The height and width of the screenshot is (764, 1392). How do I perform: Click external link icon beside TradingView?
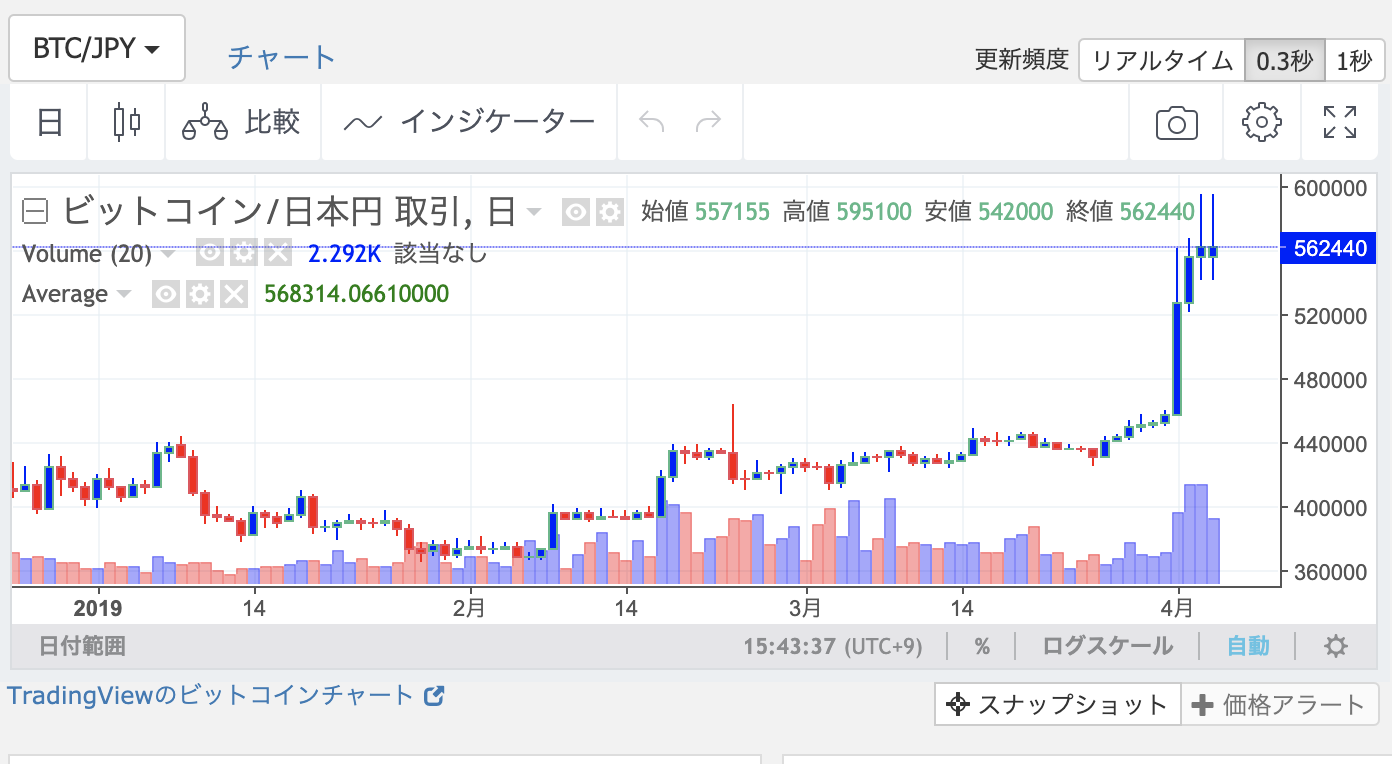434,696
